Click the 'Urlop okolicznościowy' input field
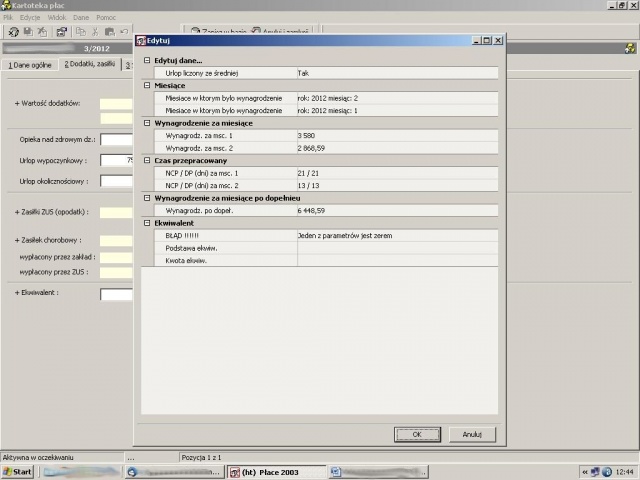Screen dimensions: 640x480 [x=116, y=181]
